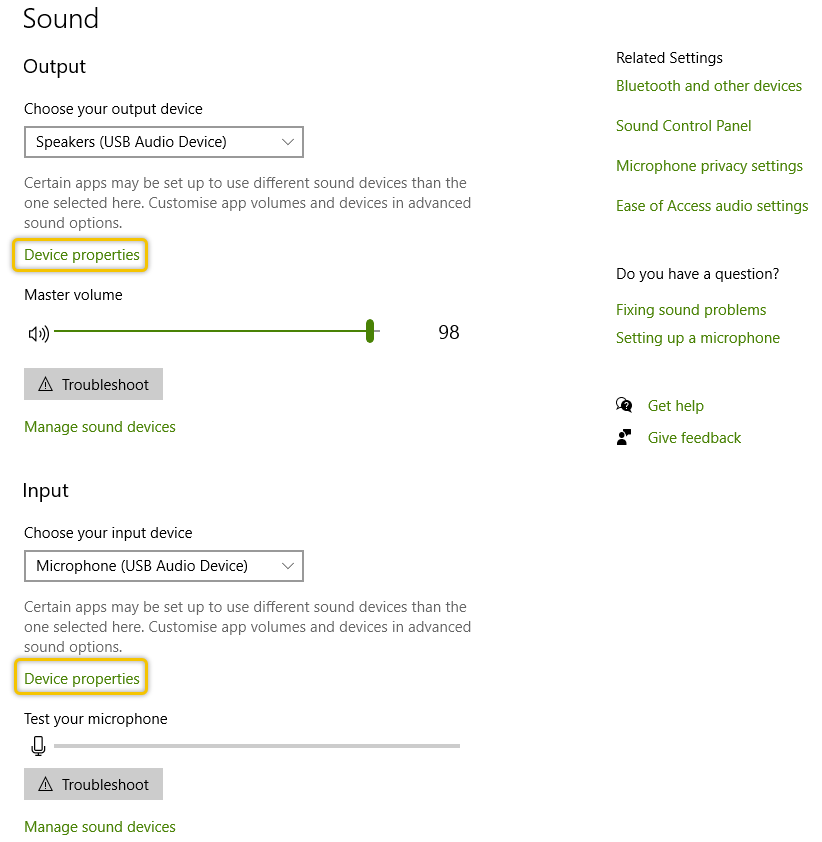The image size is (822, 842).
Task: Click the Get help chat bubble icon
Action: [624, 405]
